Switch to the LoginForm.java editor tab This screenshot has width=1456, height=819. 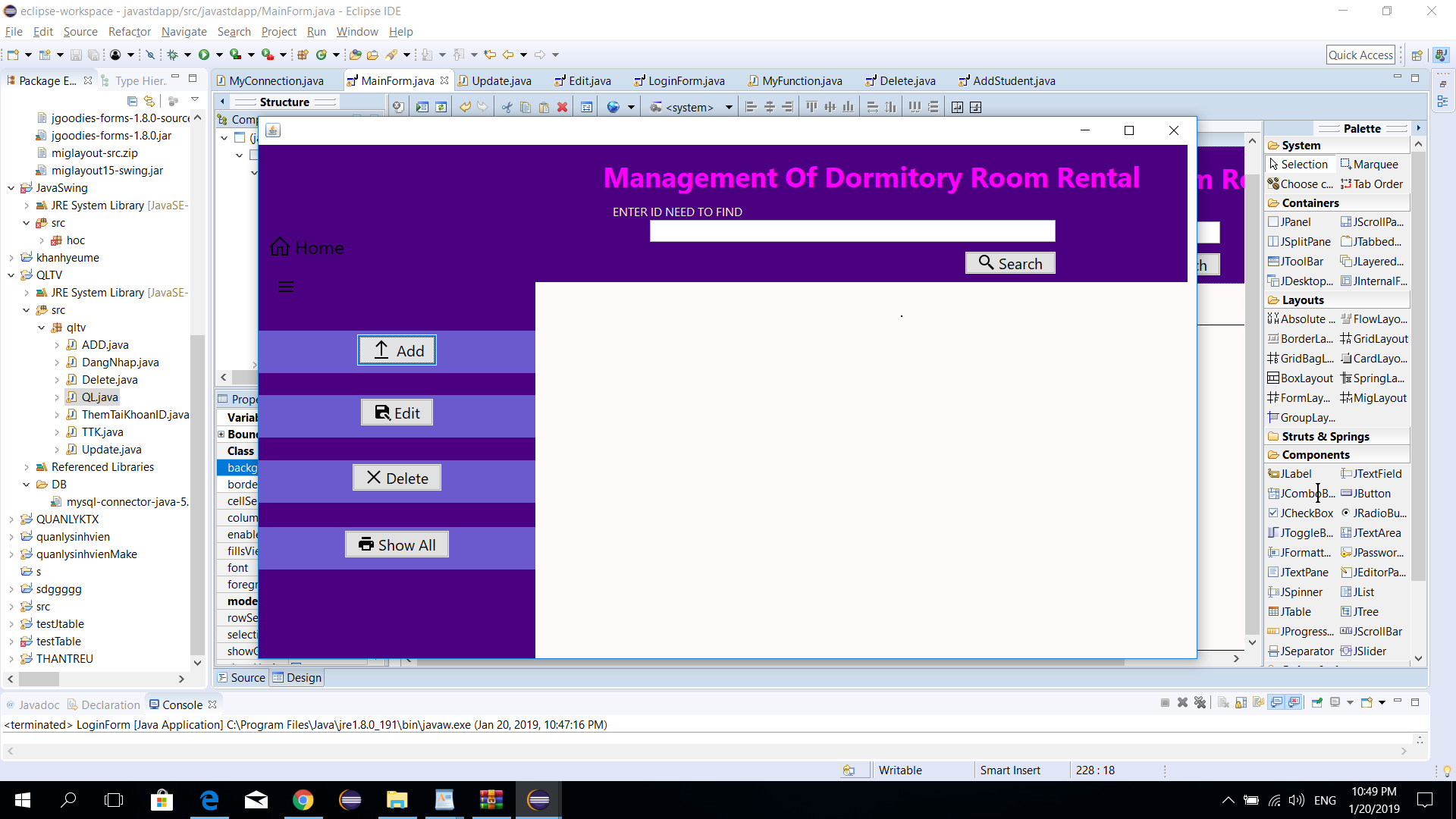point(685,81)
